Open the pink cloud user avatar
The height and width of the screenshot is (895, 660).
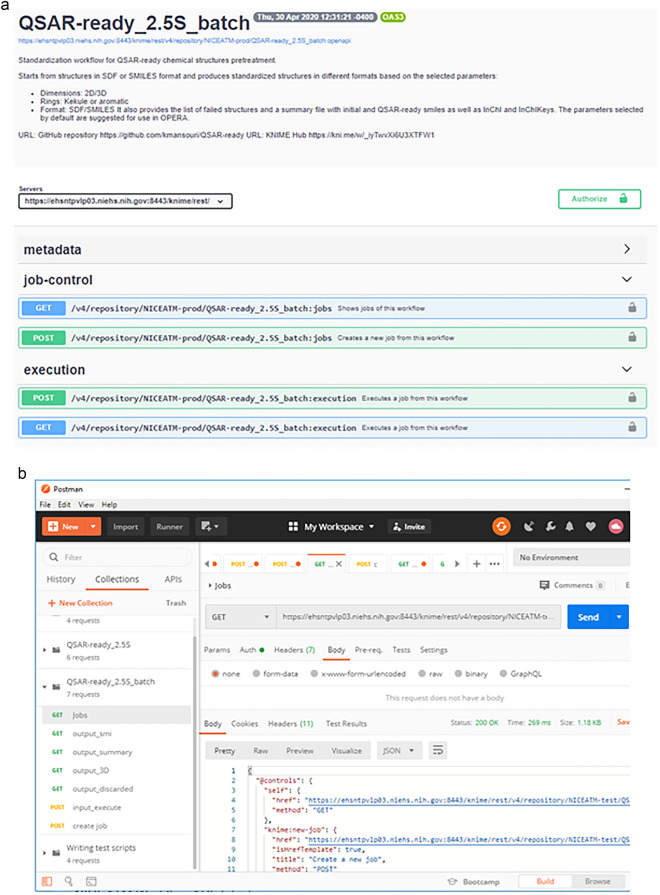click(x=615, y=526)
